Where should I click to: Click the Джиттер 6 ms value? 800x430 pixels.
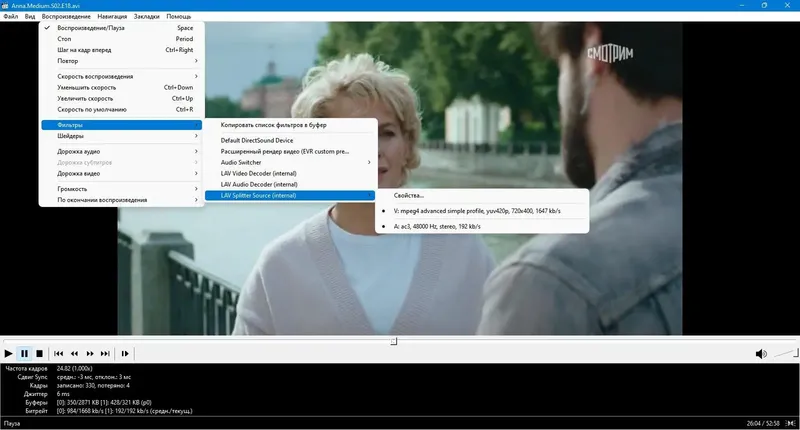coord(63,394)
